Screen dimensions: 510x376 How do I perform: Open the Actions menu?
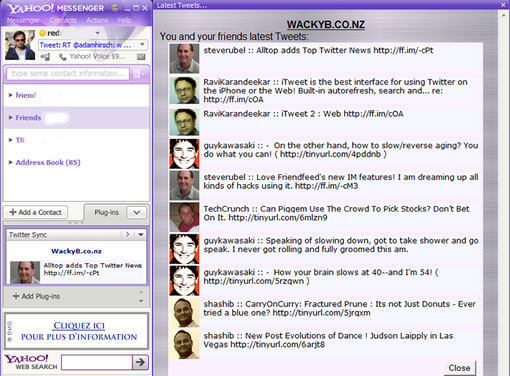[x=97, y=20]
